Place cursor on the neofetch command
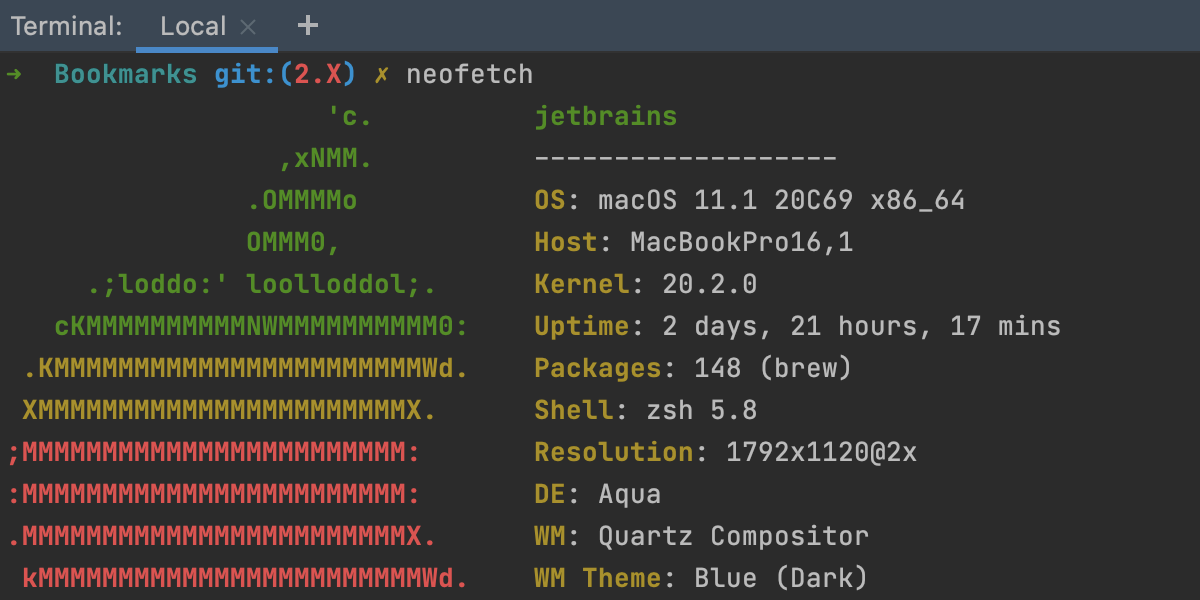This screenshot has width=1200, height=600. point(469,75)
